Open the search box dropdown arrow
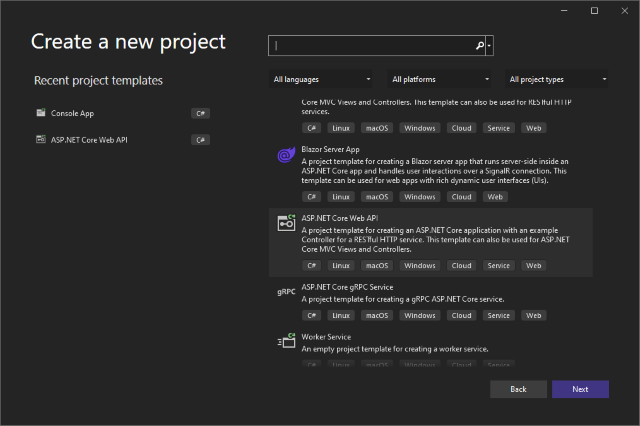The height and width of the screenshot is (426, 640). (489, 45)
